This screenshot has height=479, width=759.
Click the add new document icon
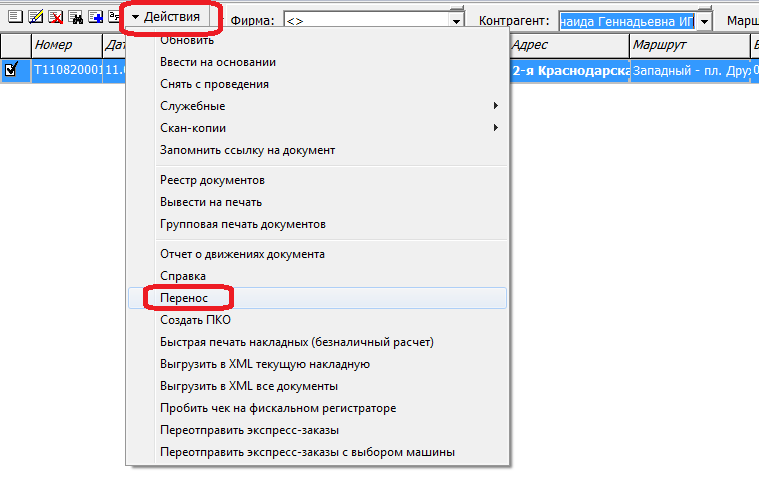click(x=95, y=17)
